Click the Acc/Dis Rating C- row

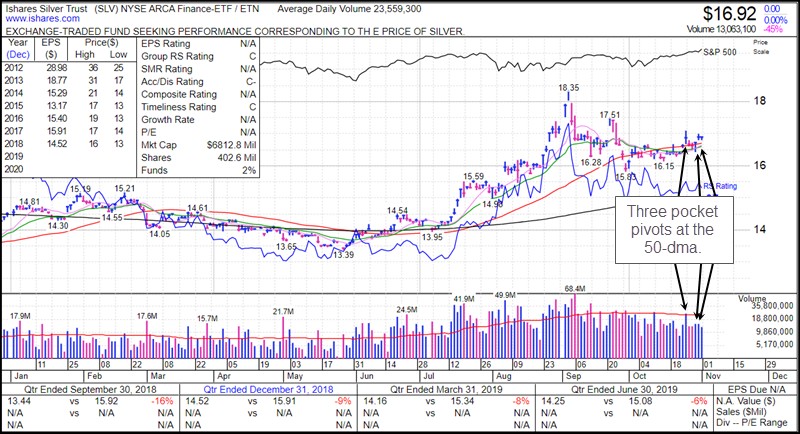(198, 82)
